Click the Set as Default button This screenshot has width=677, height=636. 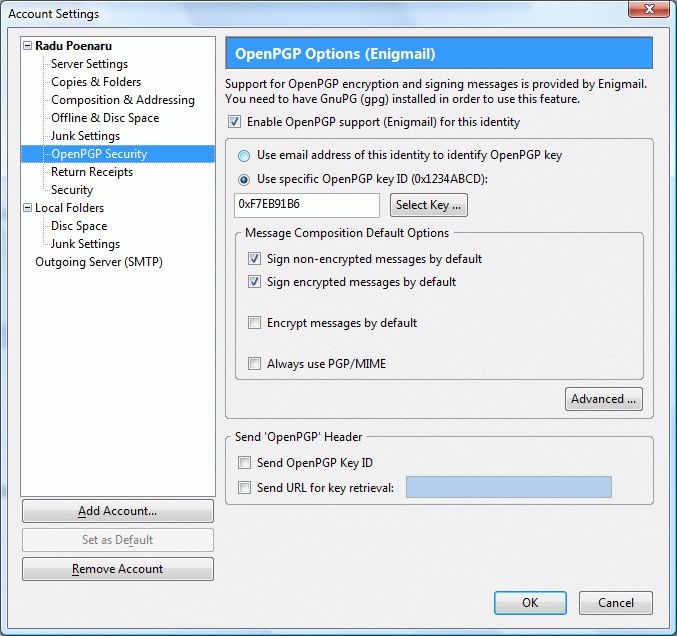118,540
